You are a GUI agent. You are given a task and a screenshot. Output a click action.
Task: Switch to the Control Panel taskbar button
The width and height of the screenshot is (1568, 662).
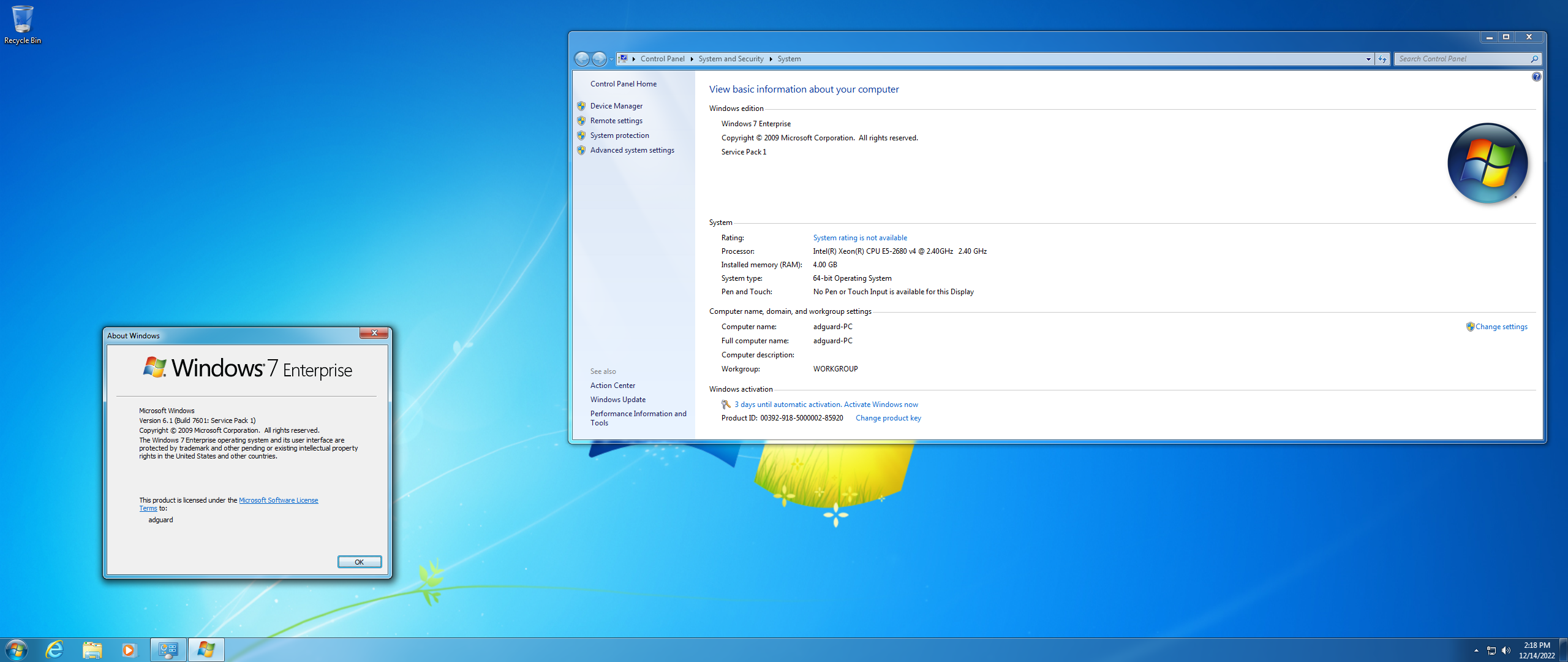[x=168, y=650]
